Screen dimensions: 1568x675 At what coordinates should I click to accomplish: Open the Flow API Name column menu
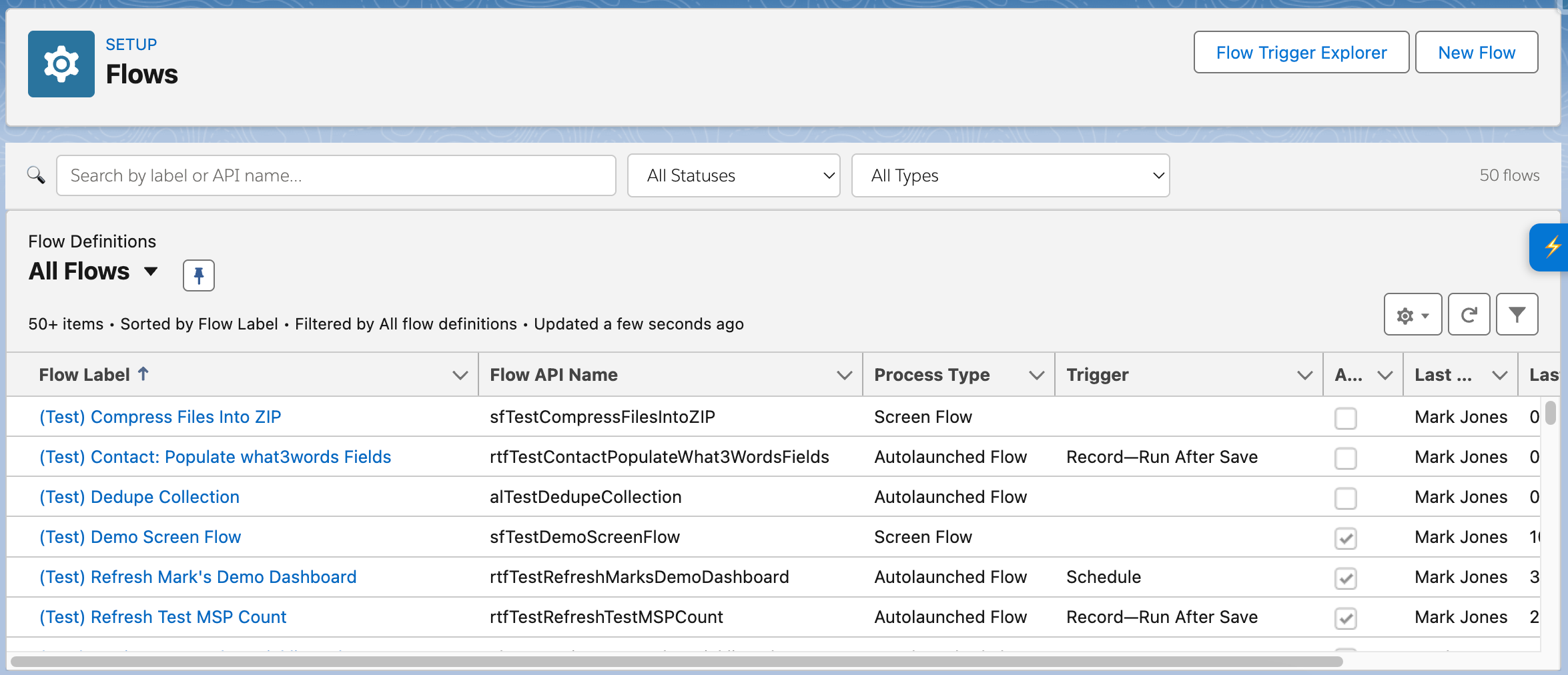point(843,374)
